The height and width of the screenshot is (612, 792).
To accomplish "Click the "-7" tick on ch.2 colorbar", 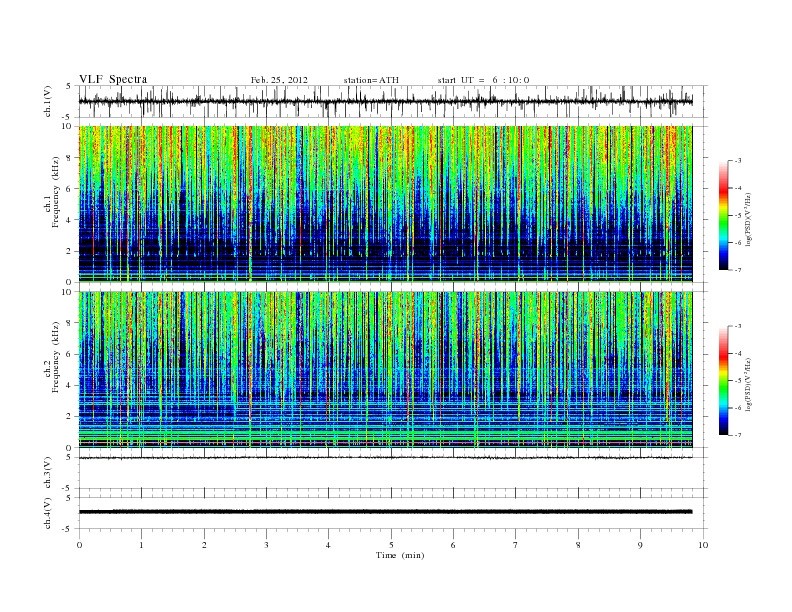I will pos(737,435).
